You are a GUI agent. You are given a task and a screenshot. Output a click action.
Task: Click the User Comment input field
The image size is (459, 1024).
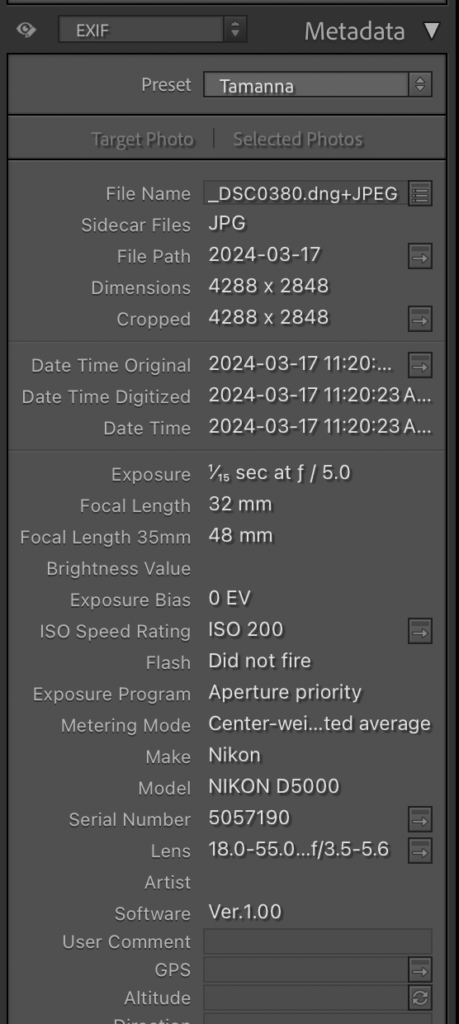(317, 942)
